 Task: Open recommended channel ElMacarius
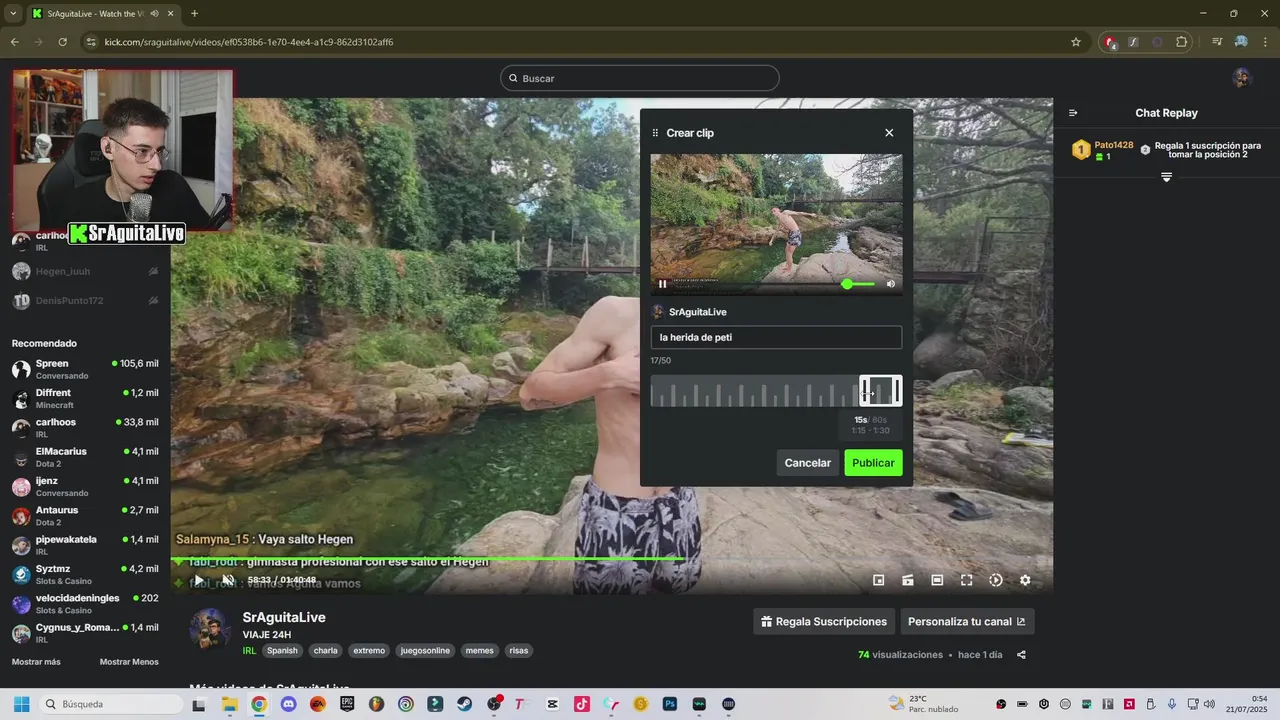(x=85, y=457)
